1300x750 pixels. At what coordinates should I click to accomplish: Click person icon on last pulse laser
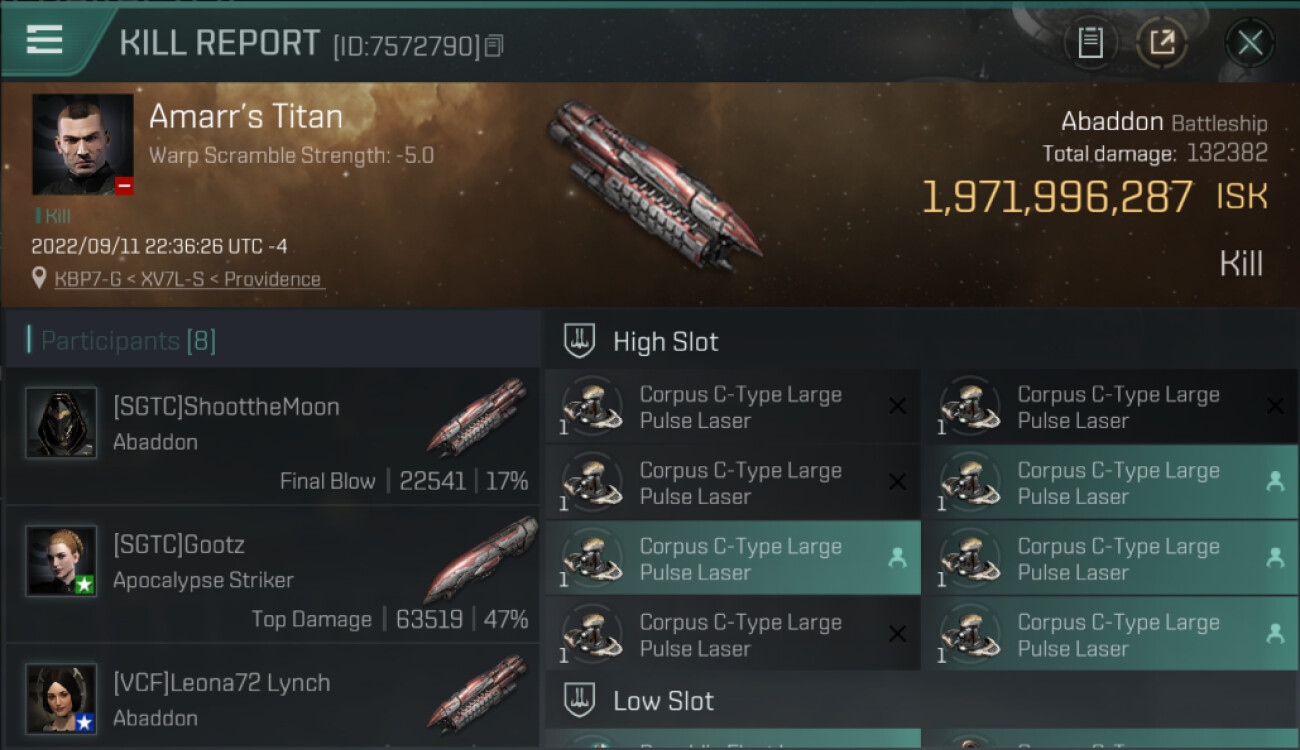click(x=1275, y=633)
